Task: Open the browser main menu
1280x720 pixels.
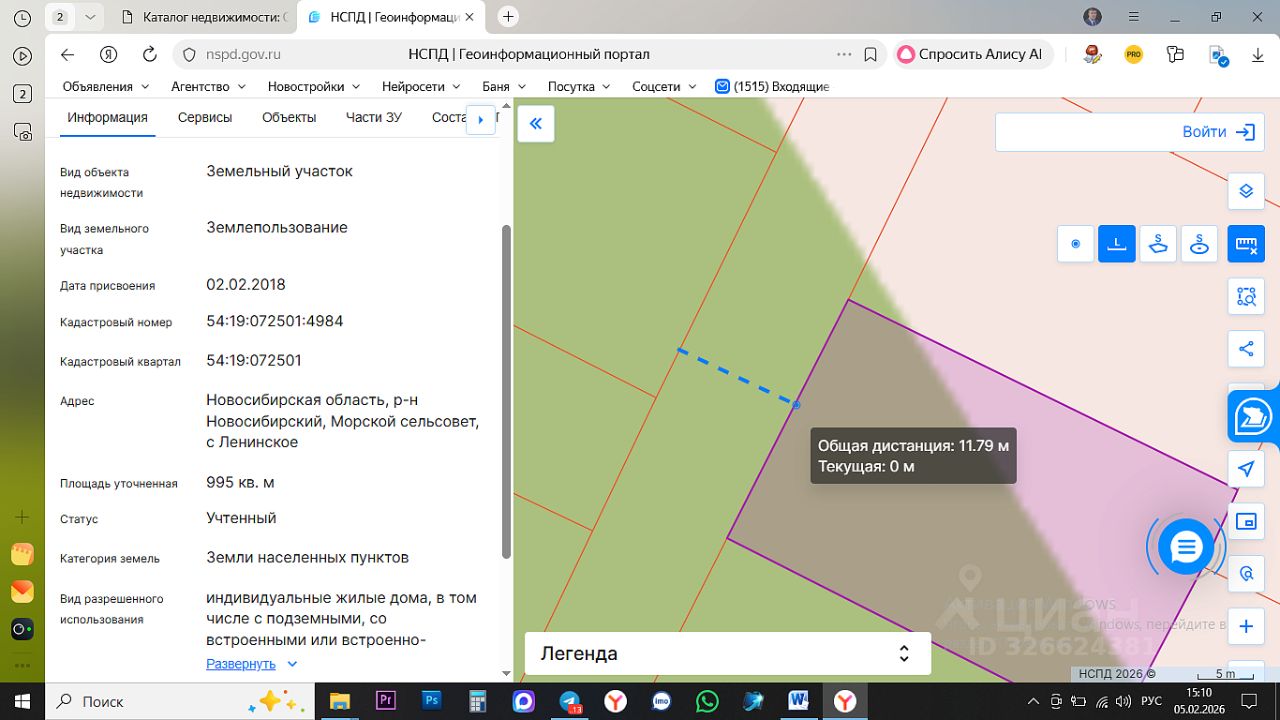Action: pyautogui.click(x=1132, y=17)
